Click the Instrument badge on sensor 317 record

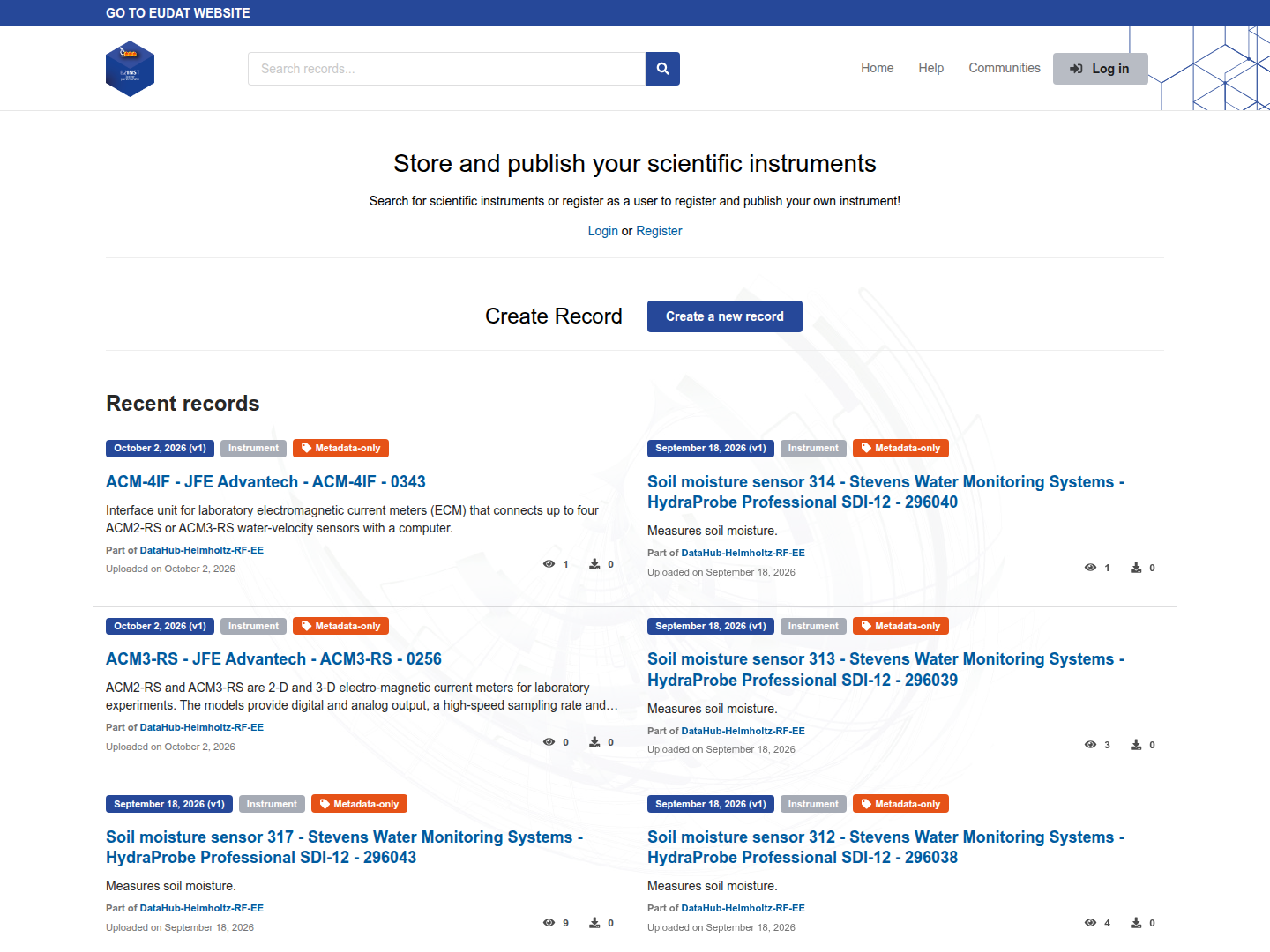[x=272, y=804]
